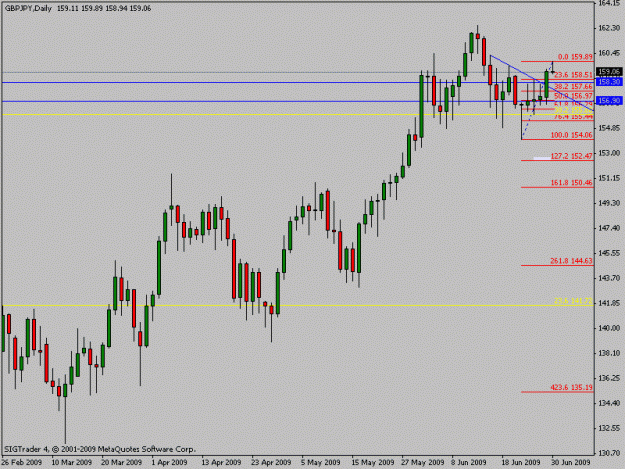The image size is (625, 469).
Task: Select the 100.0 154.06 Fibonacci label
Action: [572, 135]
